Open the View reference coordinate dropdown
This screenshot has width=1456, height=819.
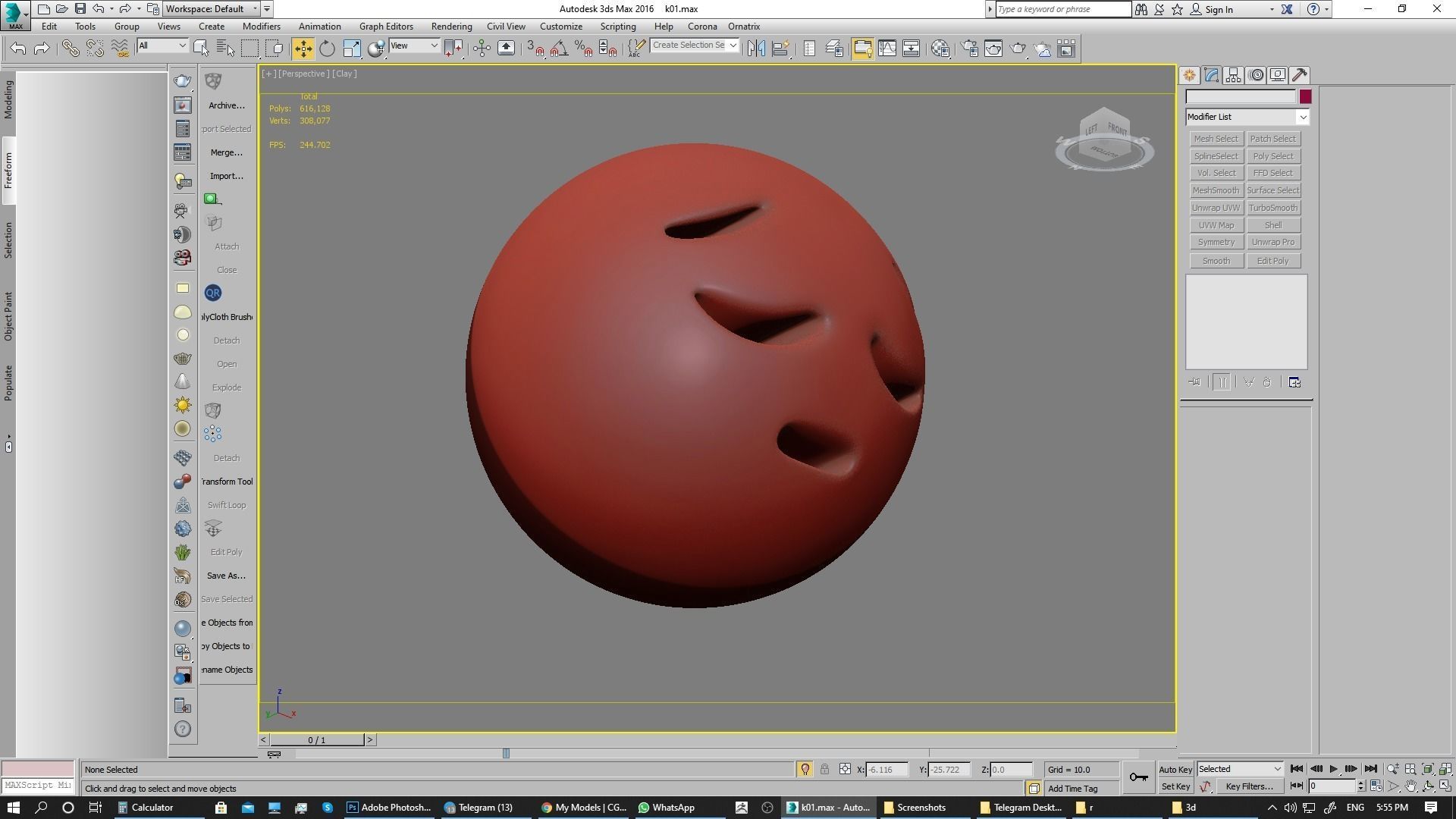pyautogui.click(x=414, y=45)
